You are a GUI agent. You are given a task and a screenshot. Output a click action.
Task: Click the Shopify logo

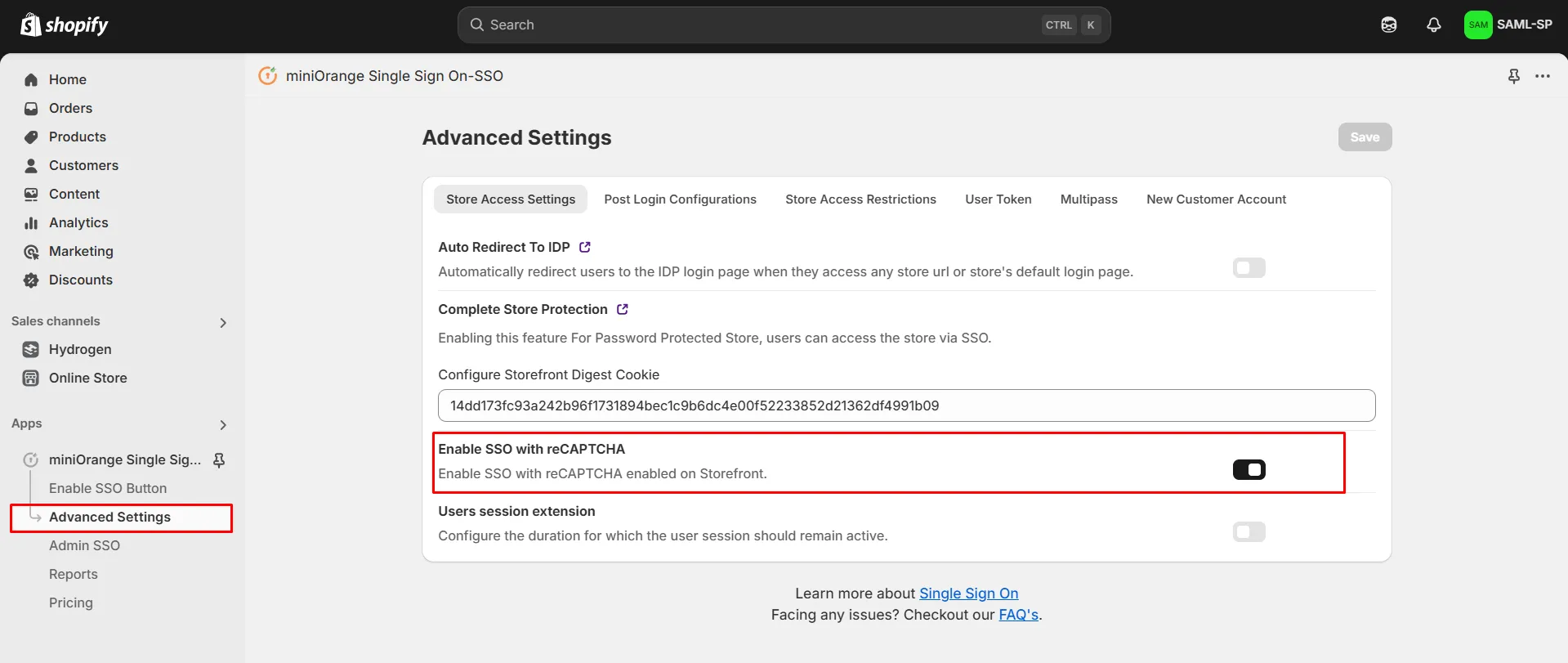click(65, 25)
